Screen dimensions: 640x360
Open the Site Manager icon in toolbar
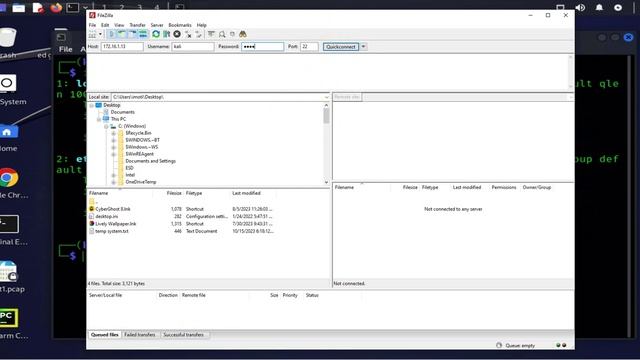[92, 34]
